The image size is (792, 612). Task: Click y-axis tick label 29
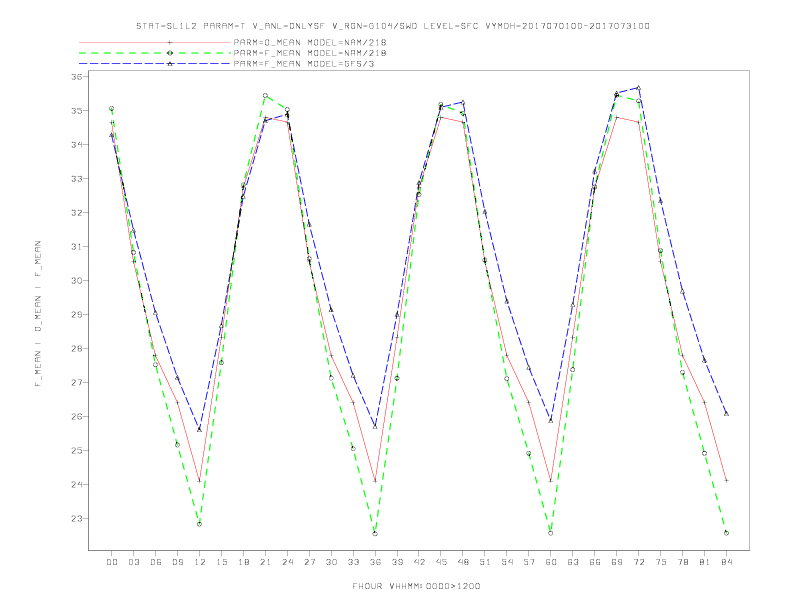(x=77, y=315)
